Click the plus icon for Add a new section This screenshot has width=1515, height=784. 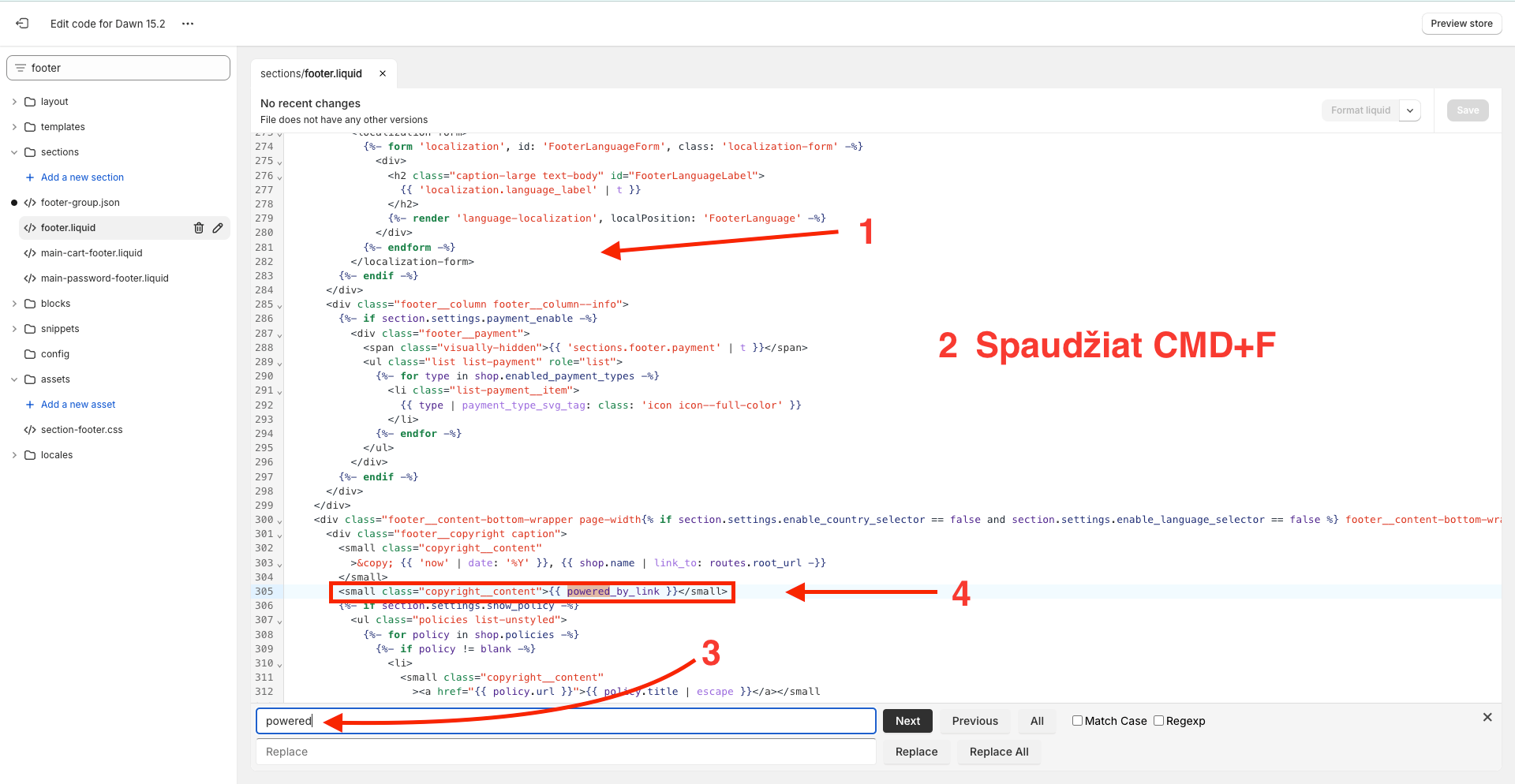(x=30, y=177)
